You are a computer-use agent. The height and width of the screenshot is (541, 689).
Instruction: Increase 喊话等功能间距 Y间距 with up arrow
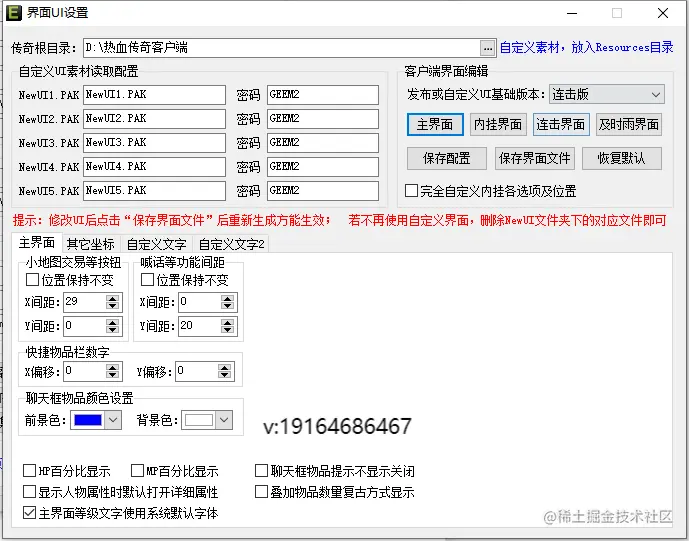[x=227, y=323]
